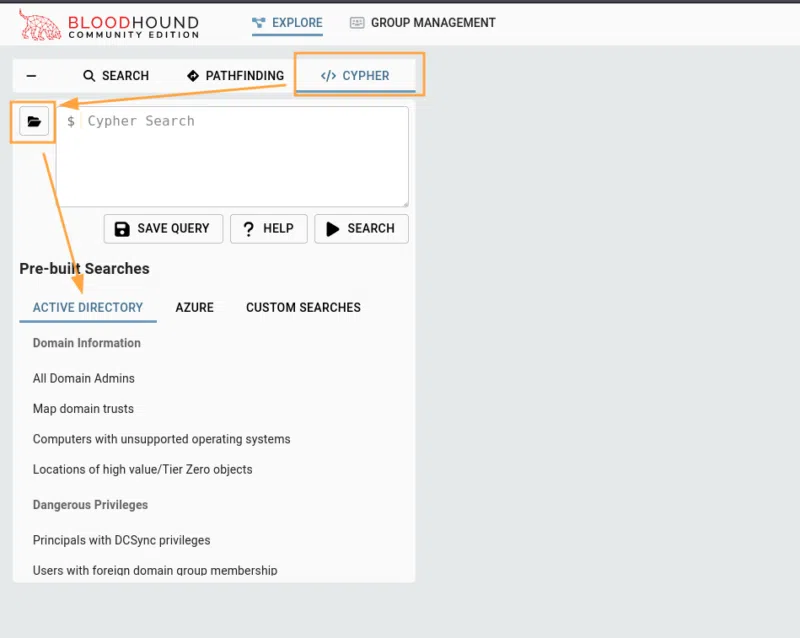Open Group Management page
Screen dimensions: 800x638
(x=422, y=23)
